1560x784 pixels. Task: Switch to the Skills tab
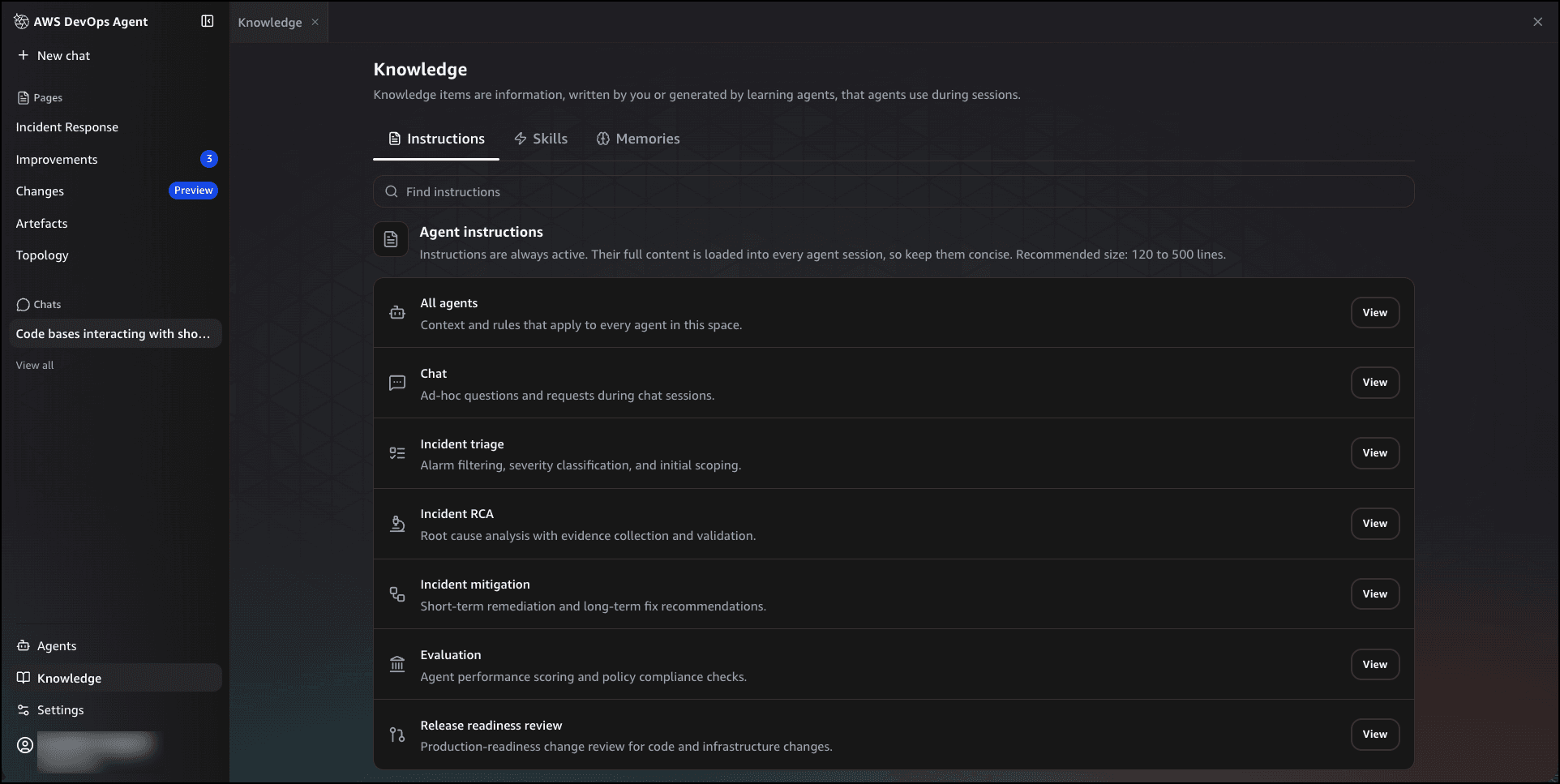tap(541, 139)
